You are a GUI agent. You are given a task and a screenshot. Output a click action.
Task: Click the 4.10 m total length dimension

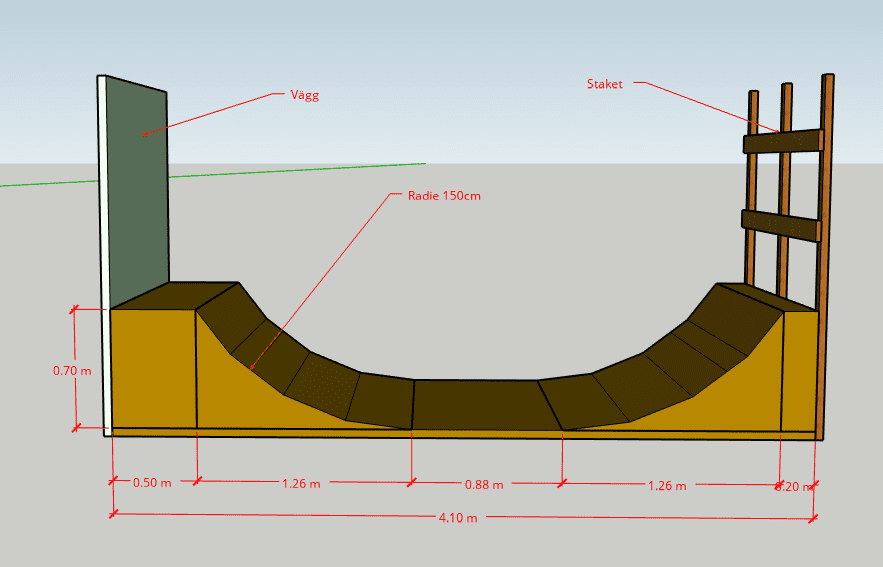click(457, 518)
